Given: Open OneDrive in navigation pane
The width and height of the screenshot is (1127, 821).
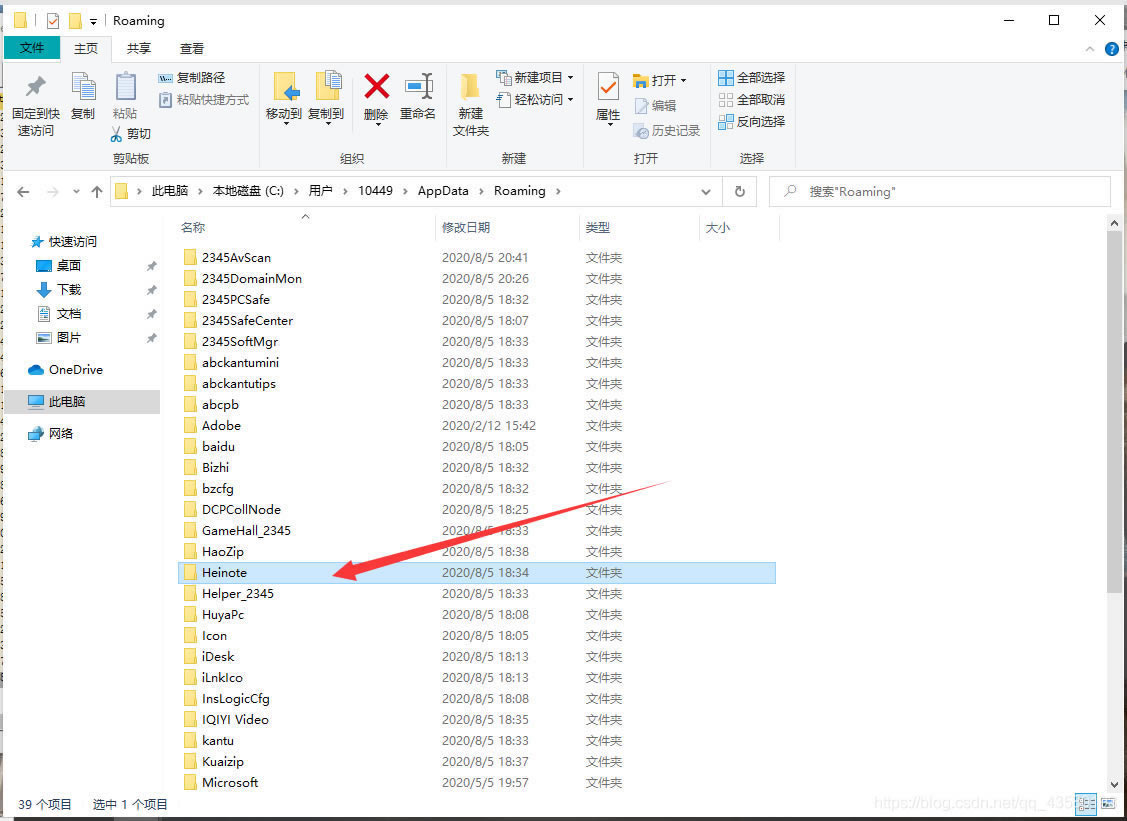Looking at the screenshot, I should (65, 370).
